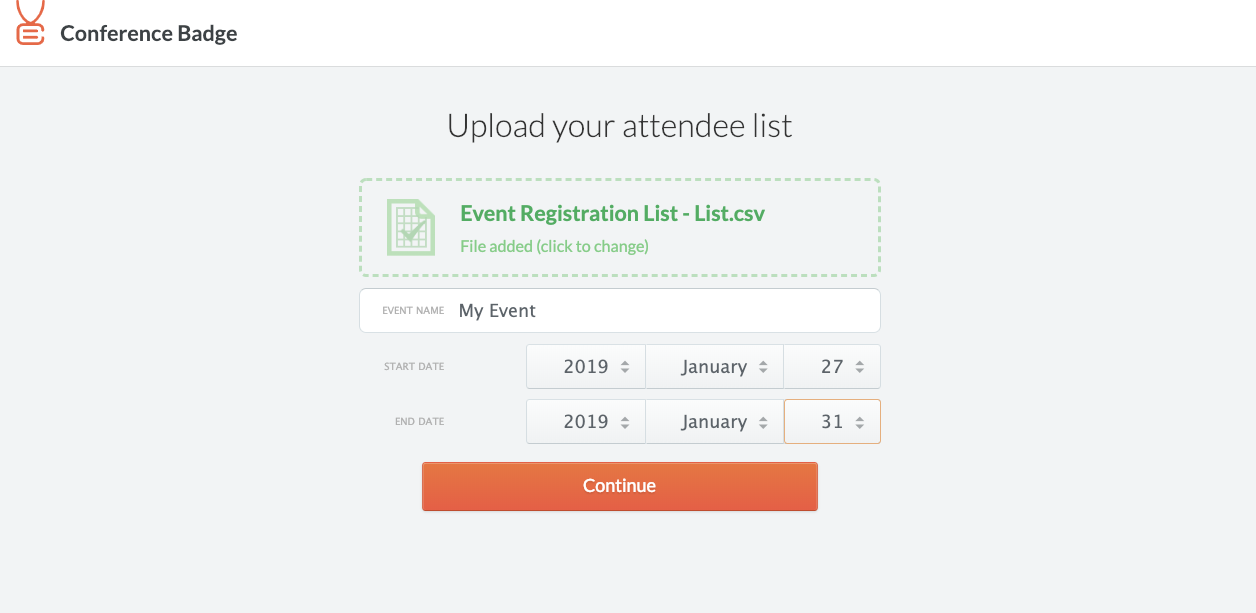This screenshot has height=613, width=1256.
Task: Click the up-down arrows beside start day 27
Action: coord(859,367)
